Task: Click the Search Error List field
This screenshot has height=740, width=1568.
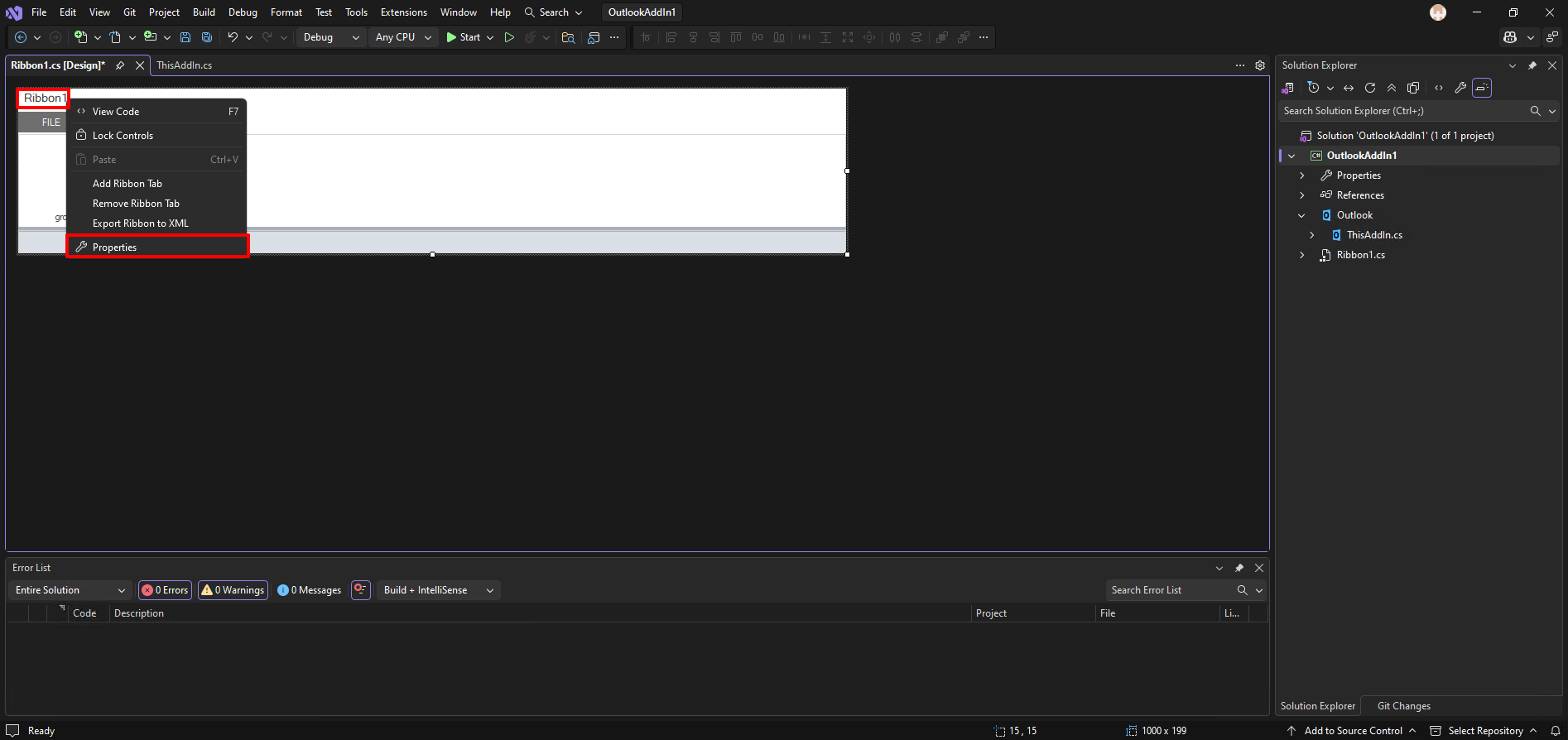Action: tap(1169, 590)
